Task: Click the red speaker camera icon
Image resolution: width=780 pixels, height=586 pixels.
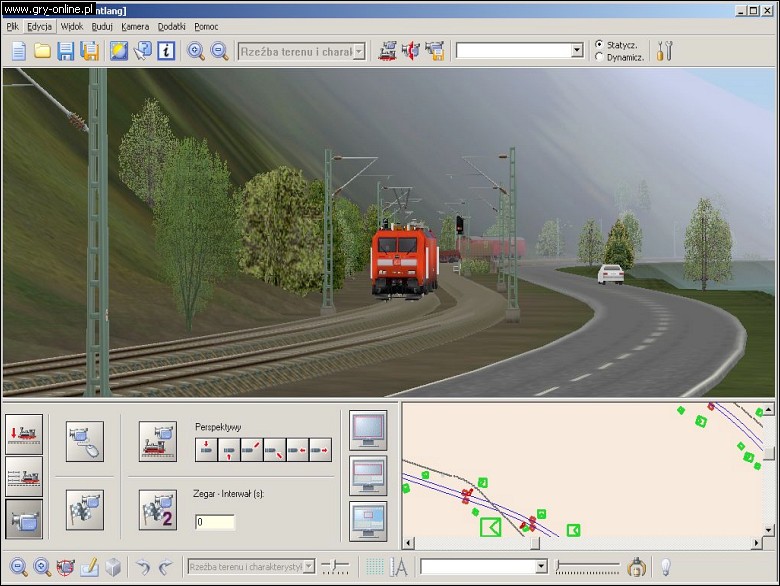Action: [x=411, y=51]
